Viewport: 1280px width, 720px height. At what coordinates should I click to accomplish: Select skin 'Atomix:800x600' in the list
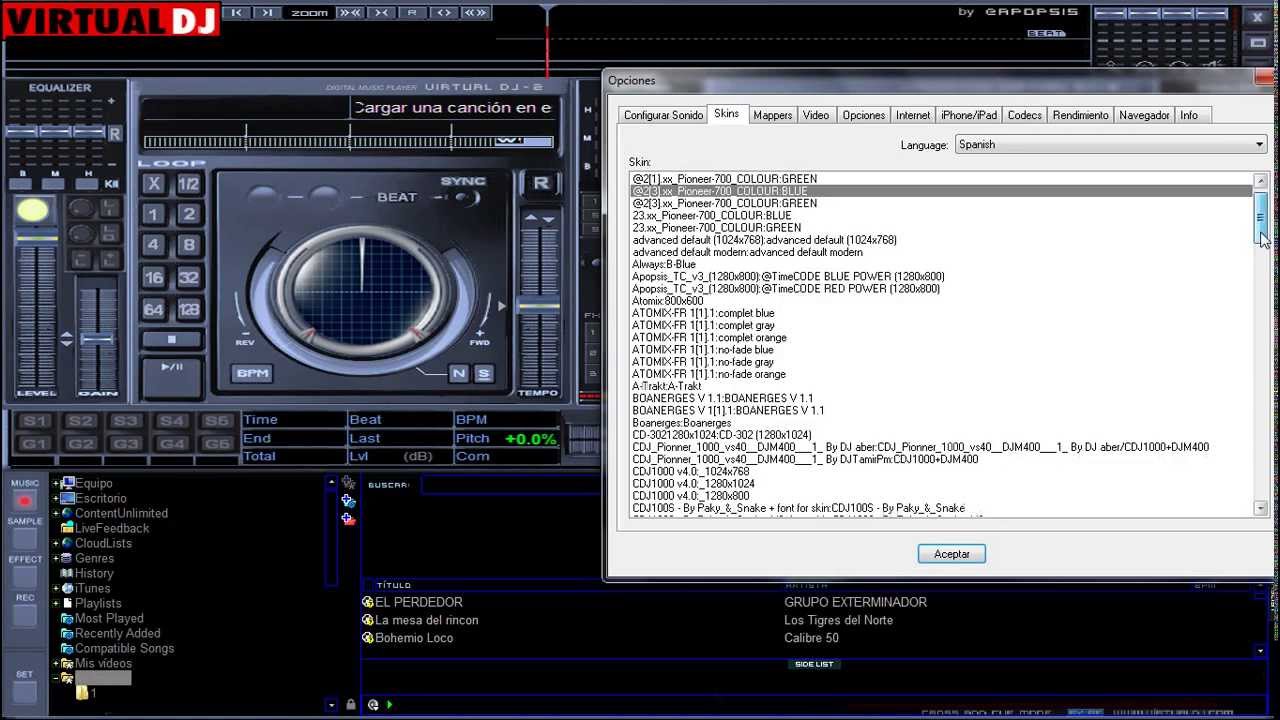[x=667, y=301]
